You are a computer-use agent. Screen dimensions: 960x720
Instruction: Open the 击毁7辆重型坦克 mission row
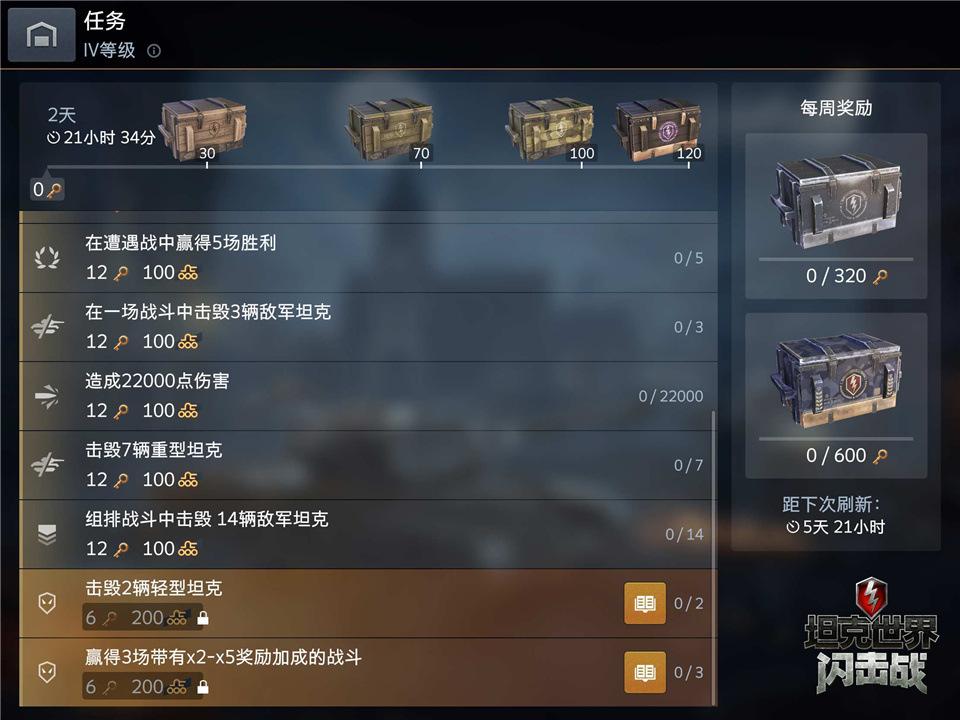pos(368,465)
